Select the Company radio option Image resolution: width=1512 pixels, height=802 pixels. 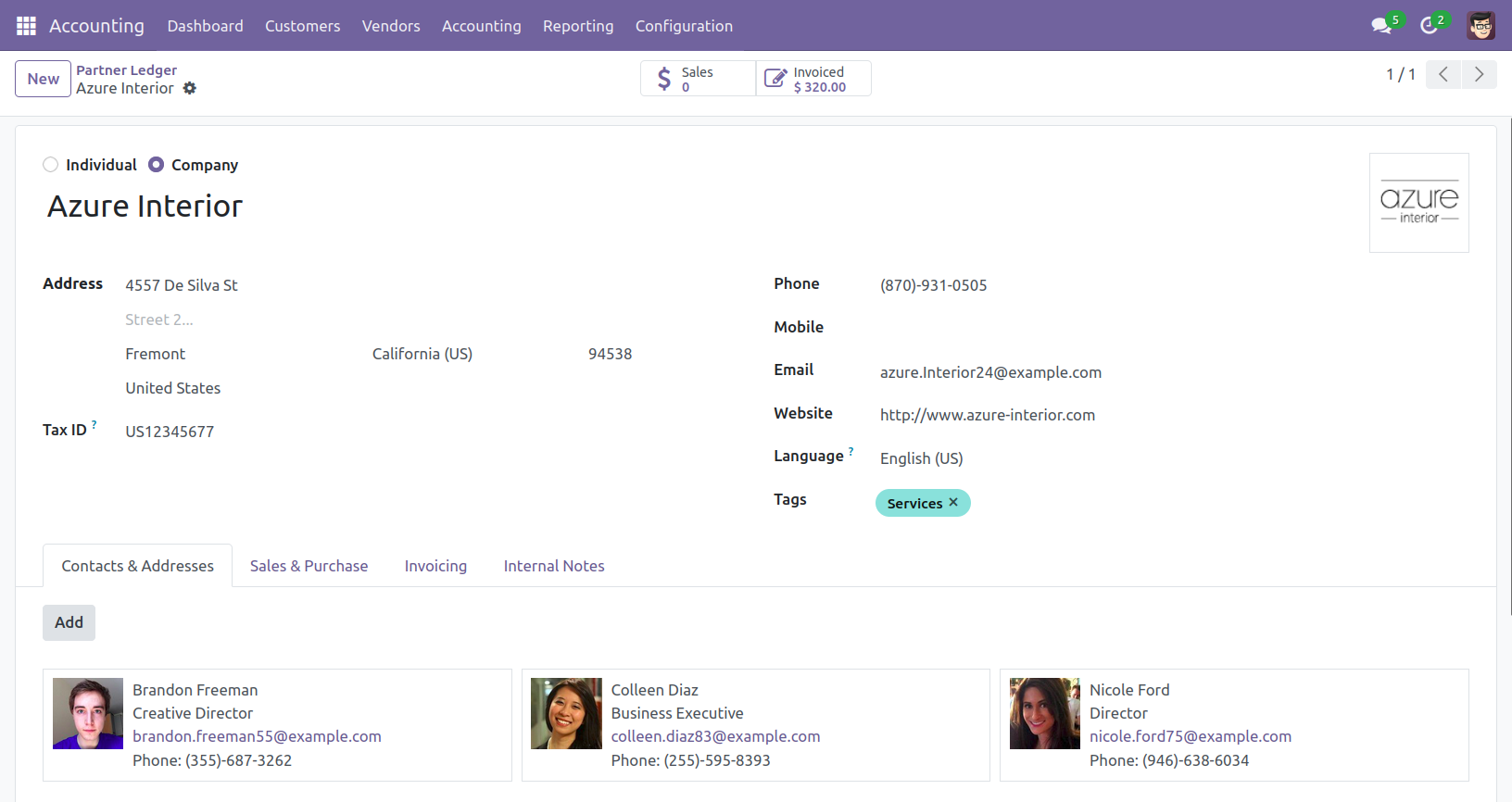(157, 165)
